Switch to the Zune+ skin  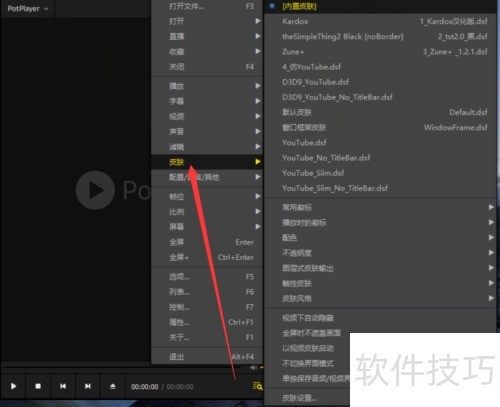[380, 52]
